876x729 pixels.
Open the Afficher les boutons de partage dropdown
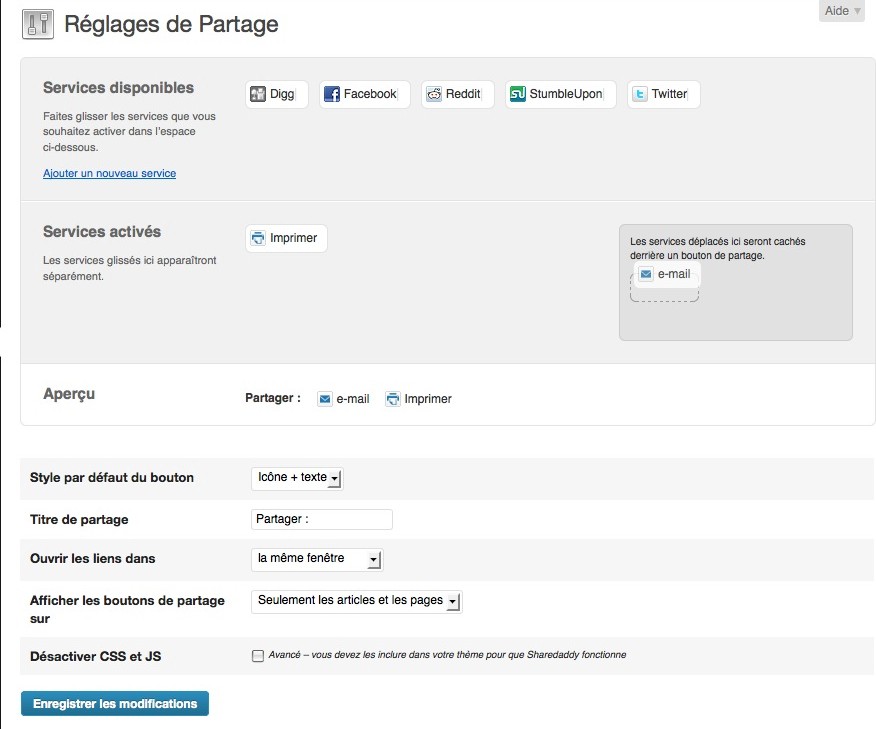356,601
